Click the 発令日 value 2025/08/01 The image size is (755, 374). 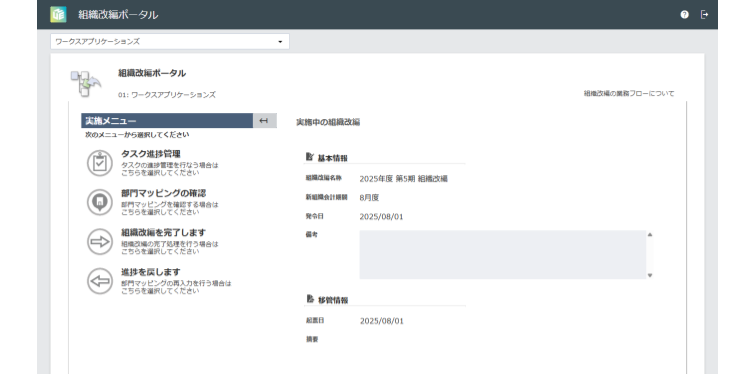381,217
